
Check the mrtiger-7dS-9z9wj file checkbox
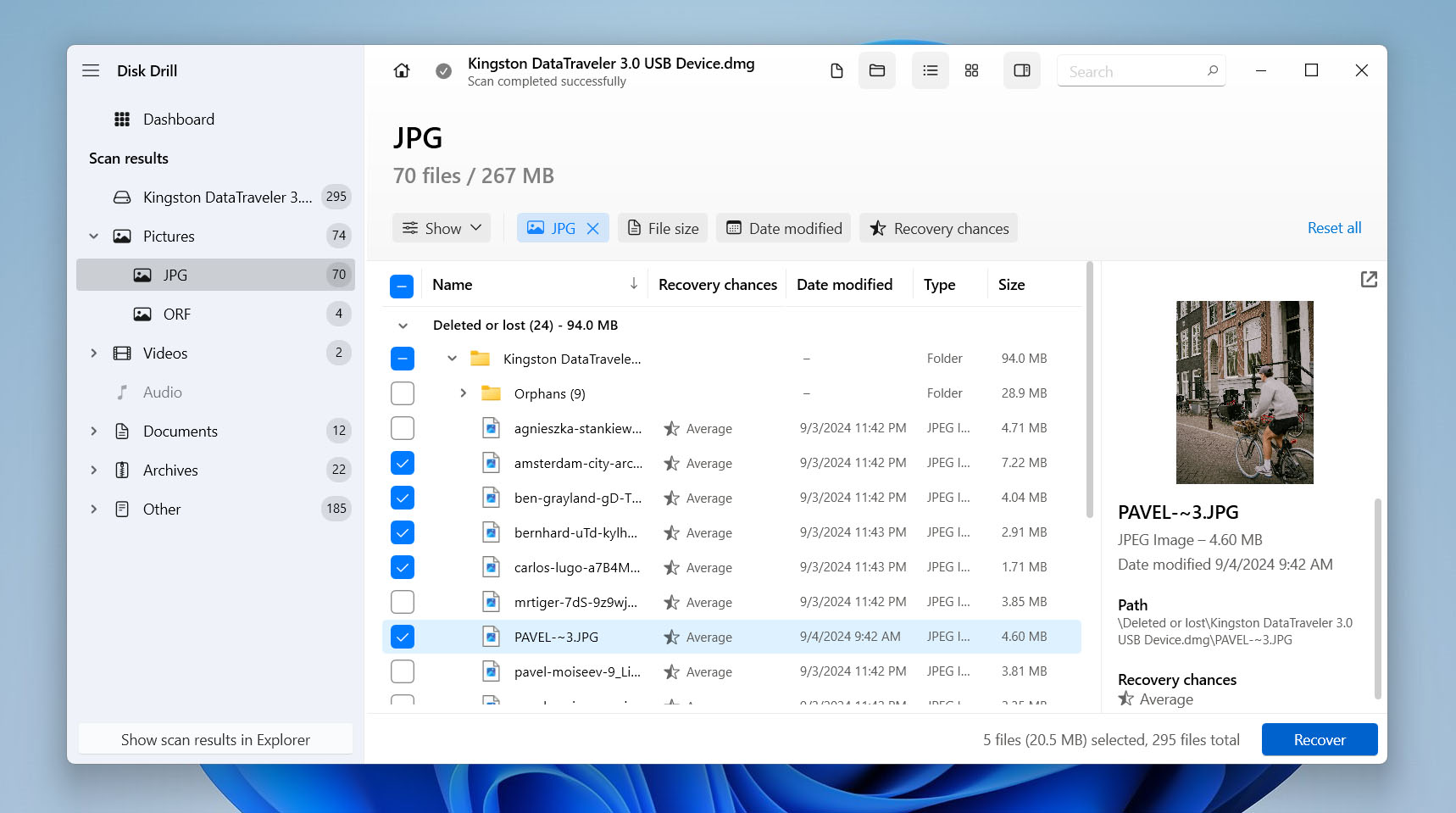pyautogui.click(x=403, y=602)
